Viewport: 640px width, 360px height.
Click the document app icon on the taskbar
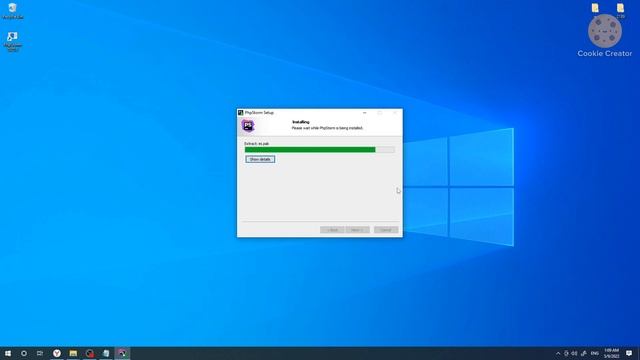[106, 353]
